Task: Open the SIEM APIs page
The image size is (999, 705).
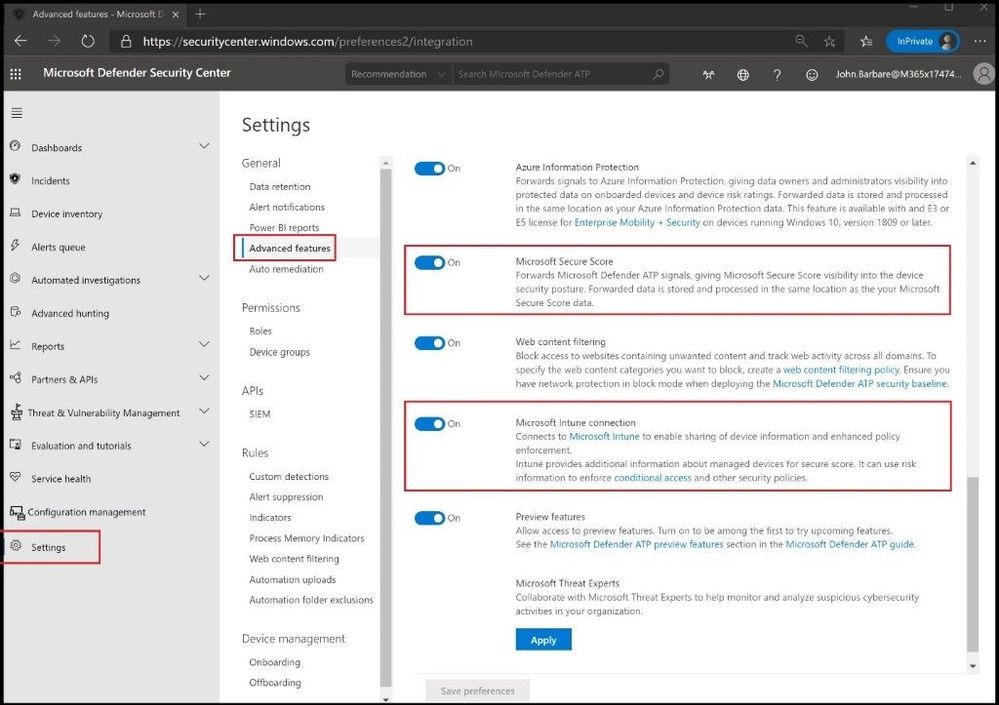Action: pyautogui.click(x=260, y=414)
